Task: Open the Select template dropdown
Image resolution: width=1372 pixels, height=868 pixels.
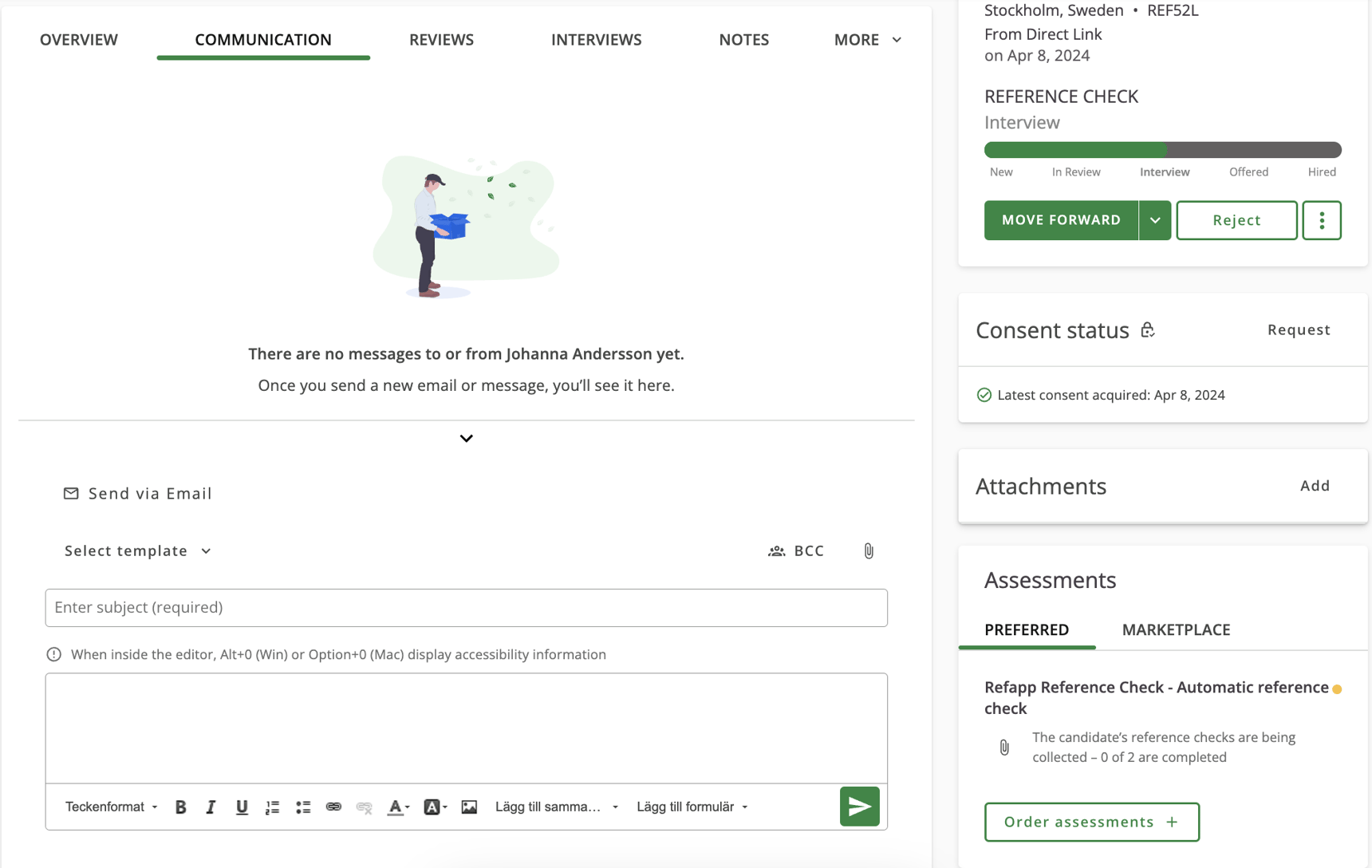Action: pyautogui.click(x=137, y=551)
